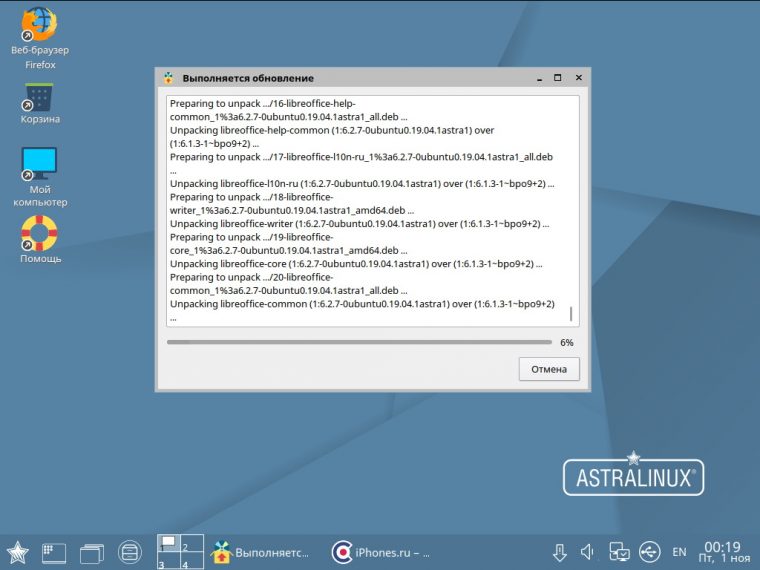This screenshot has width=760, height=570.
Task: Switch to virtual desktop 4
Action: click(x=192, y=560)
